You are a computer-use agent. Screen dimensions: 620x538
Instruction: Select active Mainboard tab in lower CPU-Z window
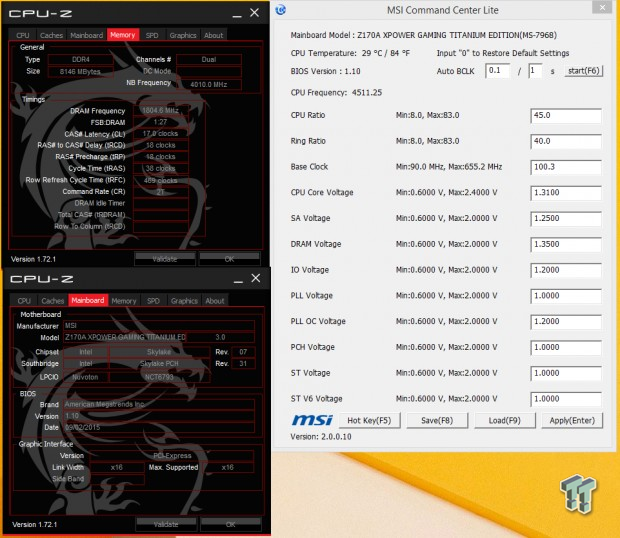click(x=88, y=300)
